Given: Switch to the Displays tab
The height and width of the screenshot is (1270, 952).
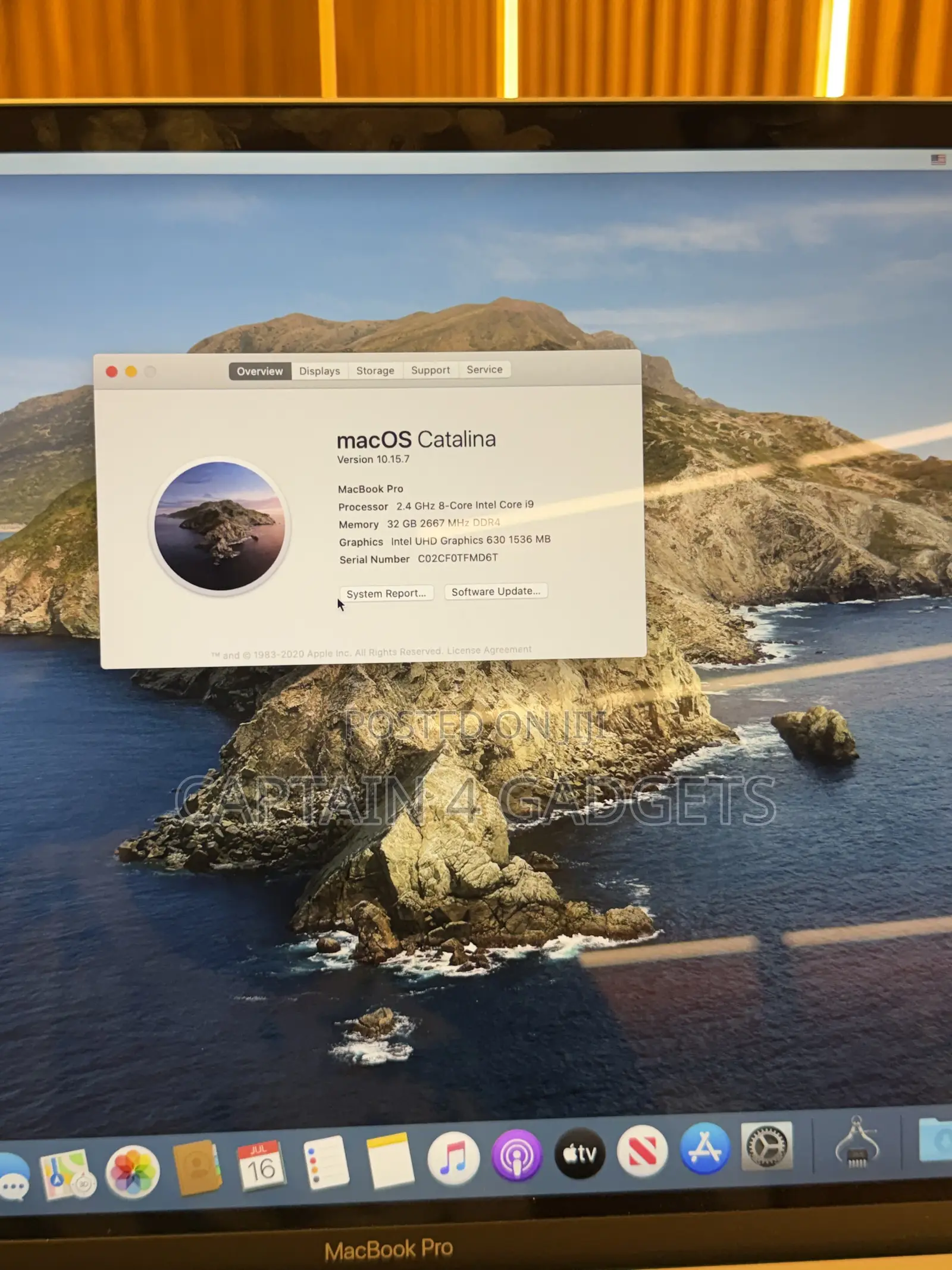Looking at the screenshot, I should point(320,371).
